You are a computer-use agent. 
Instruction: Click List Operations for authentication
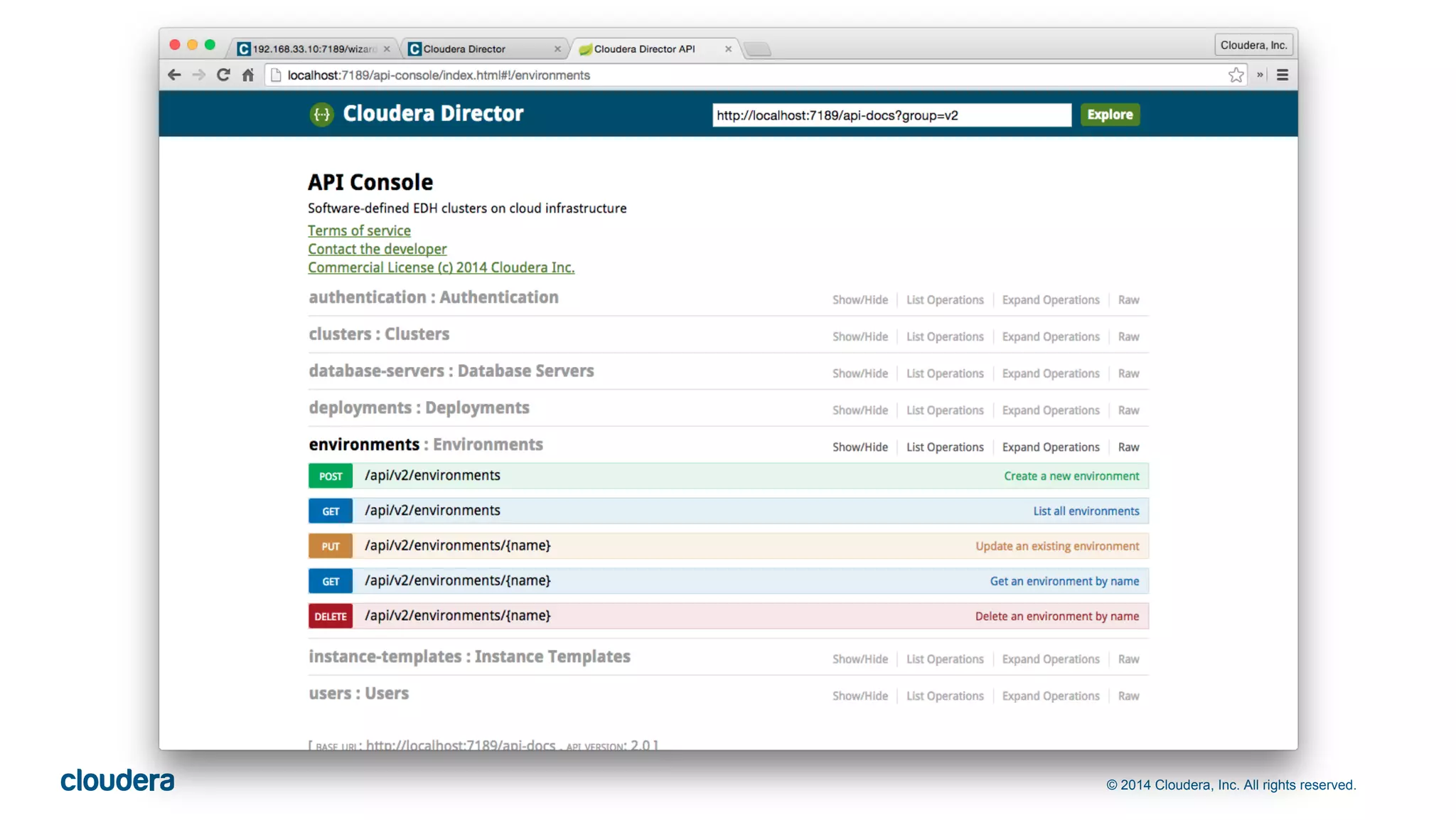pos(945,300)
